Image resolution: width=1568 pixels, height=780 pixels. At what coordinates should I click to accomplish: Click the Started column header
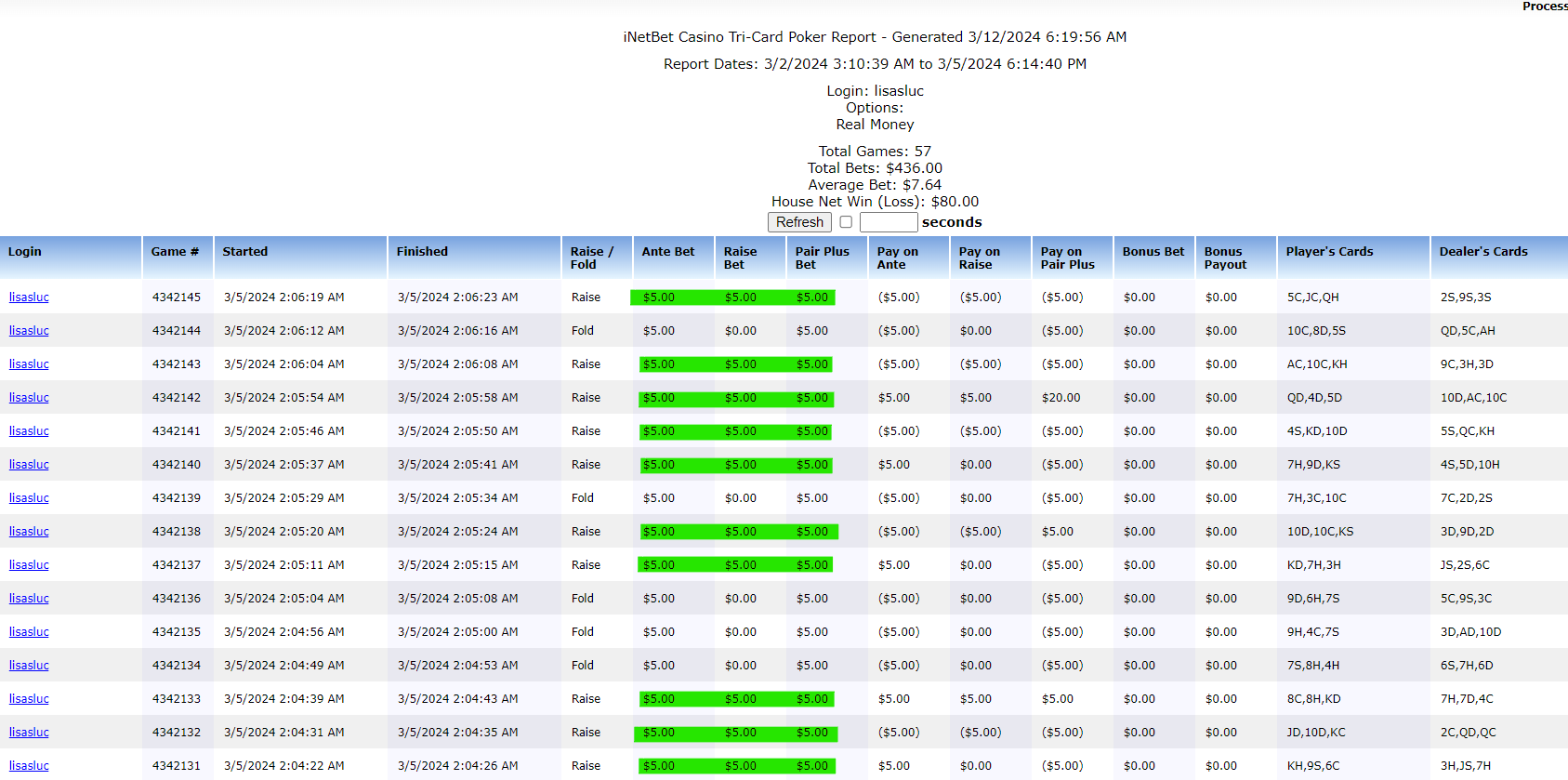245,252
